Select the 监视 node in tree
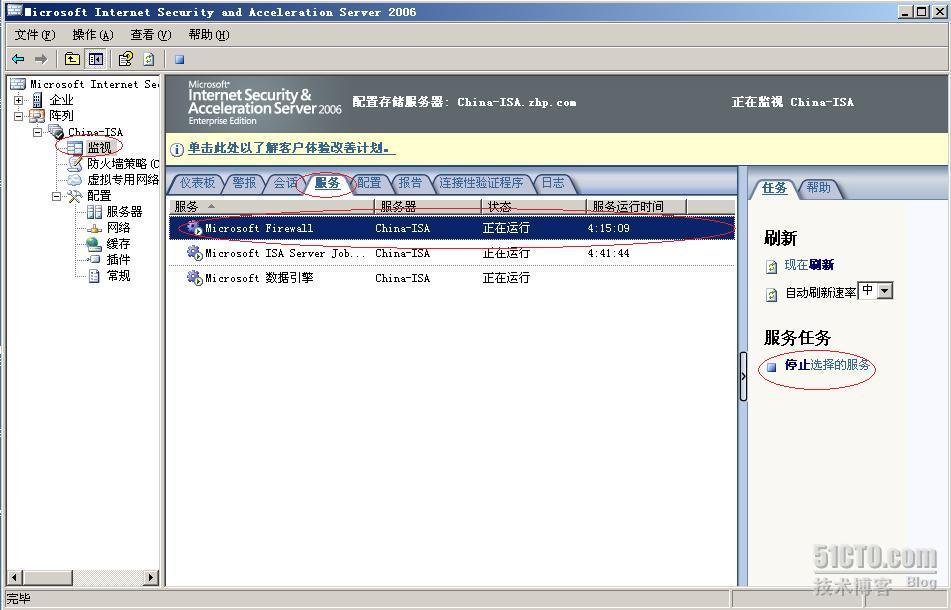Screen dimensions: 951x610 click(99, 147)
